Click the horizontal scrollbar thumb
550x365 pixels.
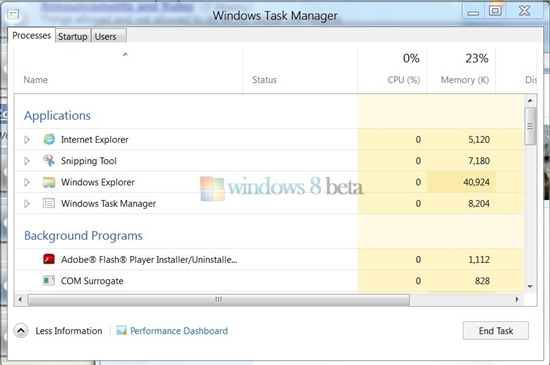[219, 299]
